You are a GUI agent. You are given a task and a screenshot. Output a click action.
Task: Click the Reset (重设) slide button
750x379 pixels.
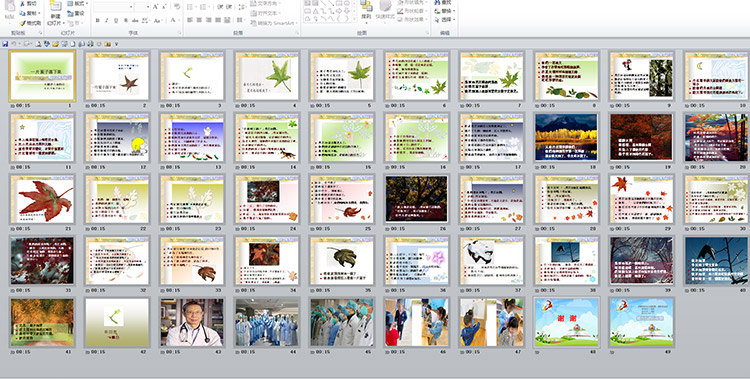pos(76,13)
